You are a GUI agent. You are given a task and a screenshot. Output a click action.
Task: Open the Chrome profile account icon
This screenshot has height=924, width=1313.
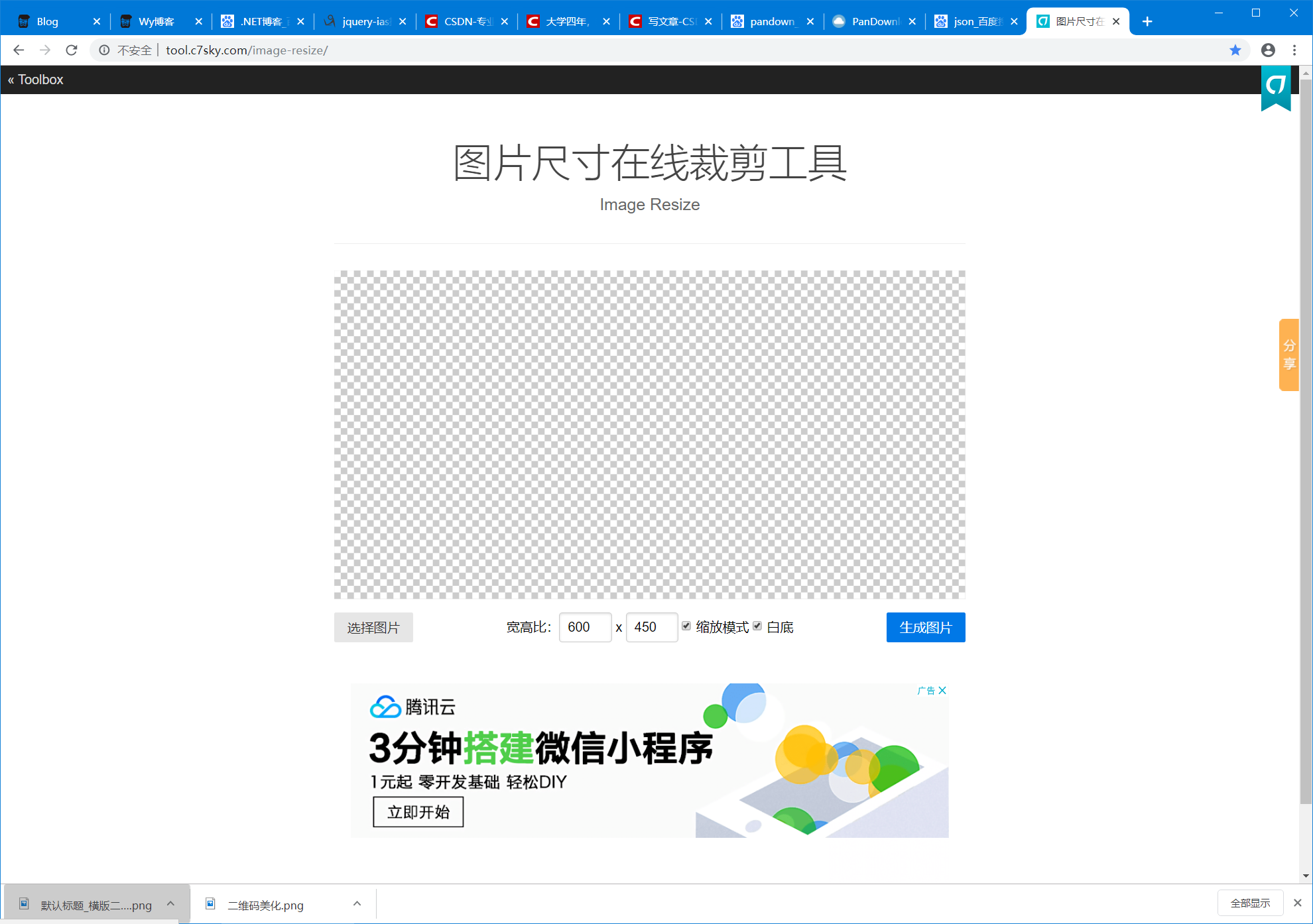tap(1268, 50)
